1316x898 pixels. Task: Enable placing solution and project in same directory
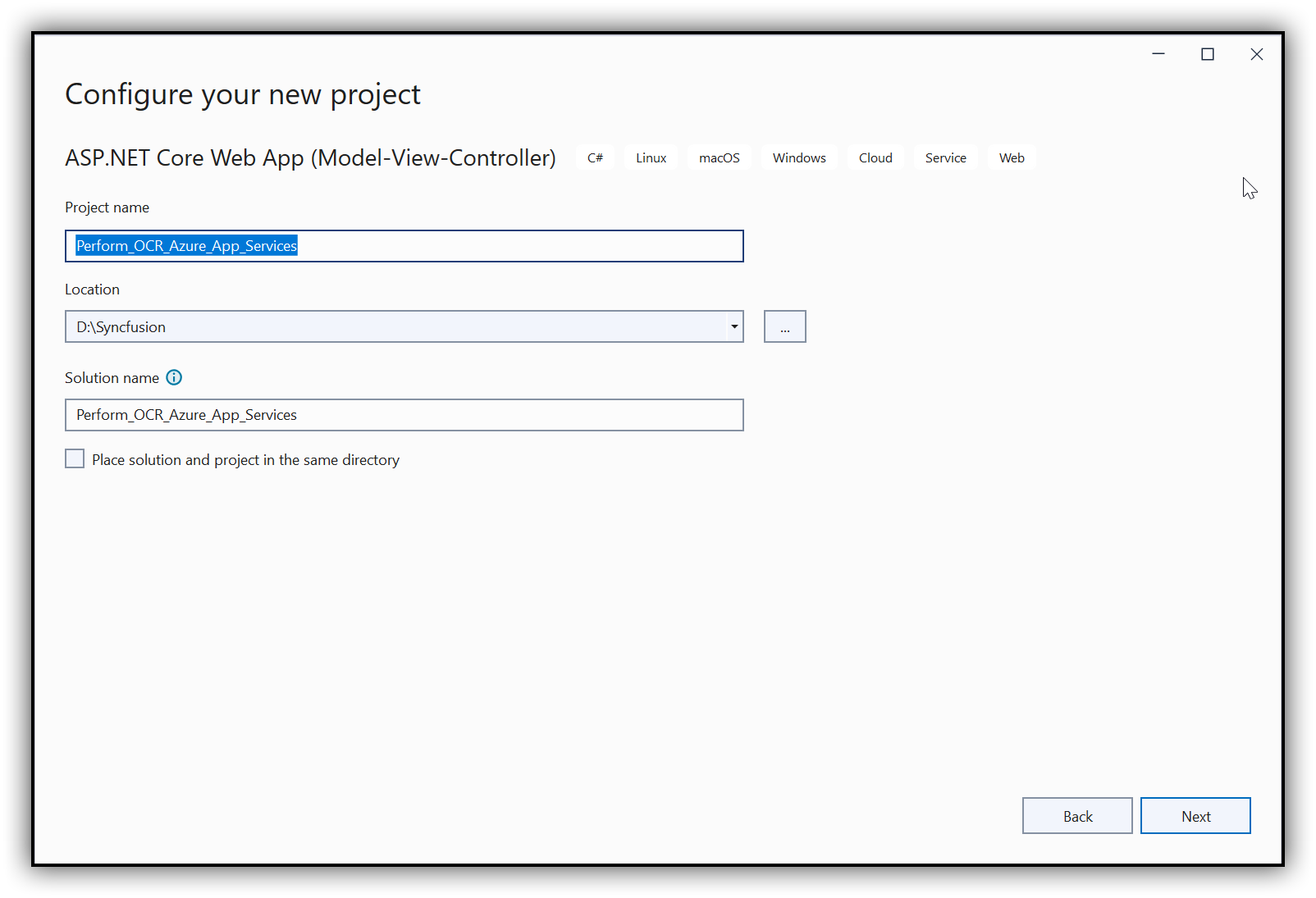pos(74,458)
